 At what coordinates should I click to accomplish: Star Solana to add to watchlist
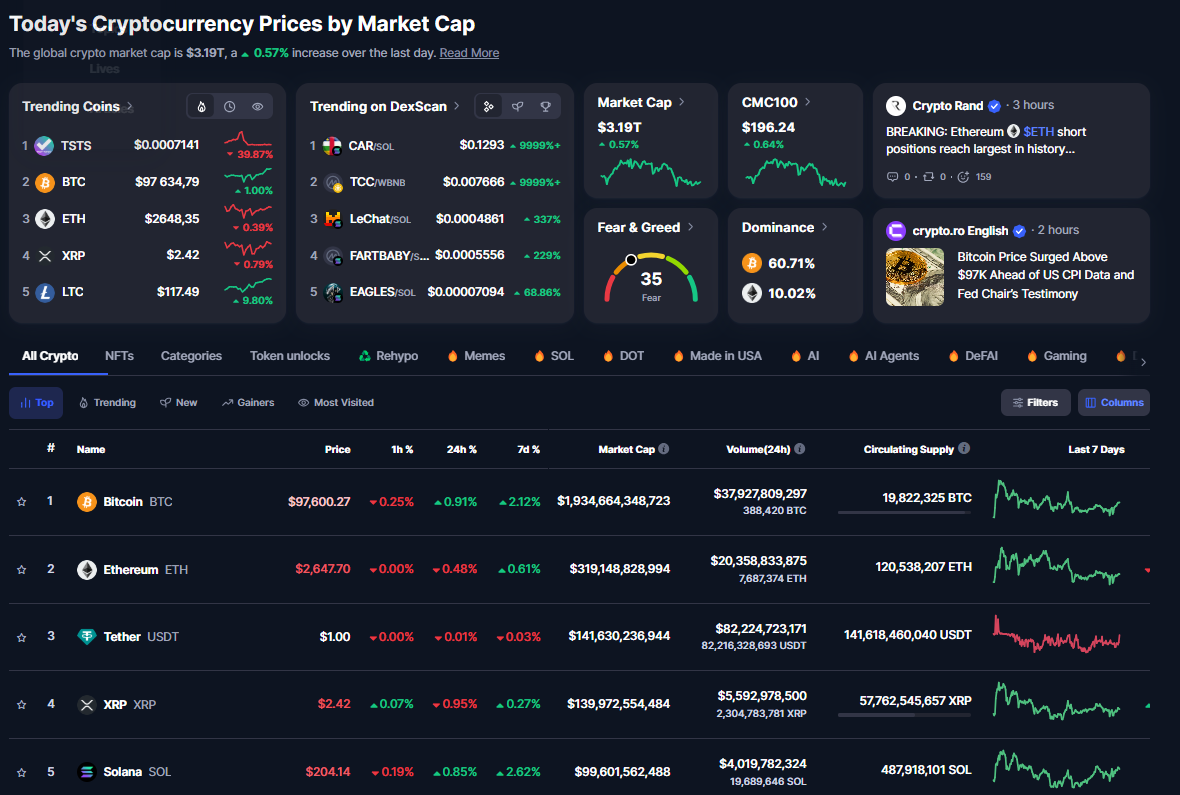(x=22, y=772)
